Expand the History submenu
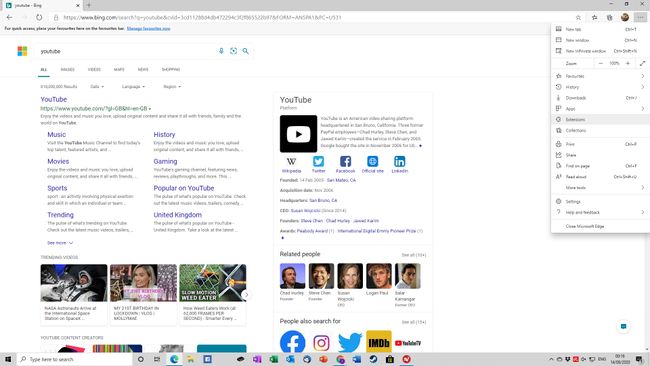Image resolution: width=650 pixels, height=366 pixels. [600, 87]
